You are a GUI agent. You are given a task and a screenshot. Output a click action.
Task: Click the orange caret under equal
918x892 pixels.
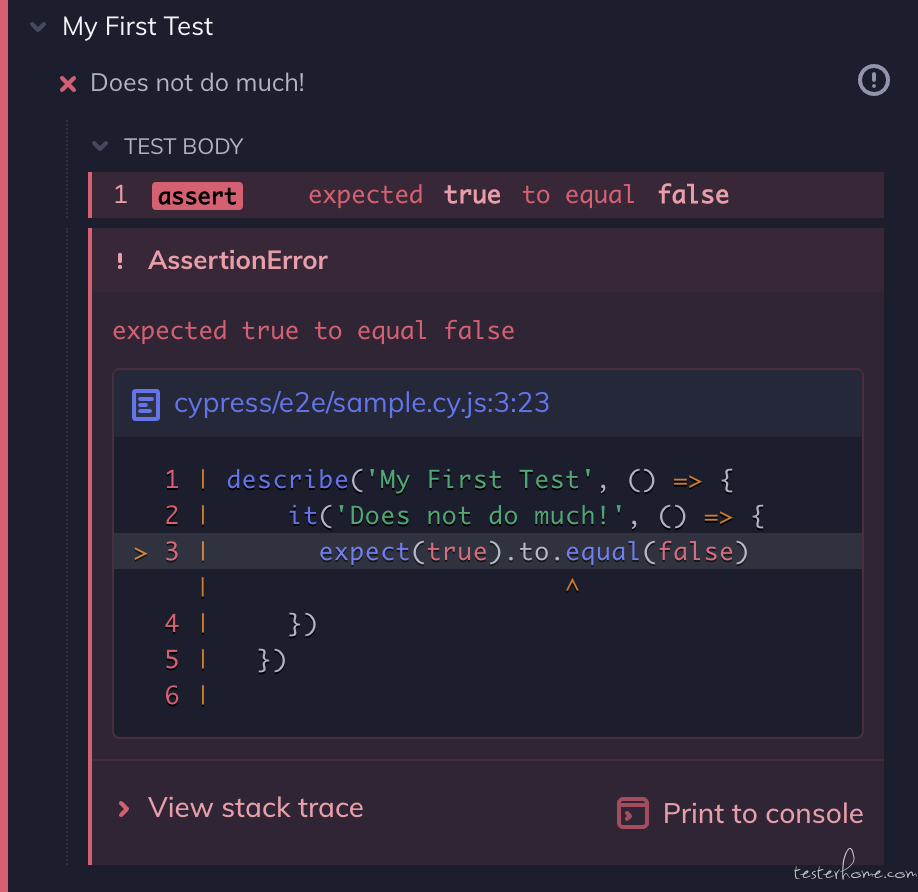pos(572,585)
